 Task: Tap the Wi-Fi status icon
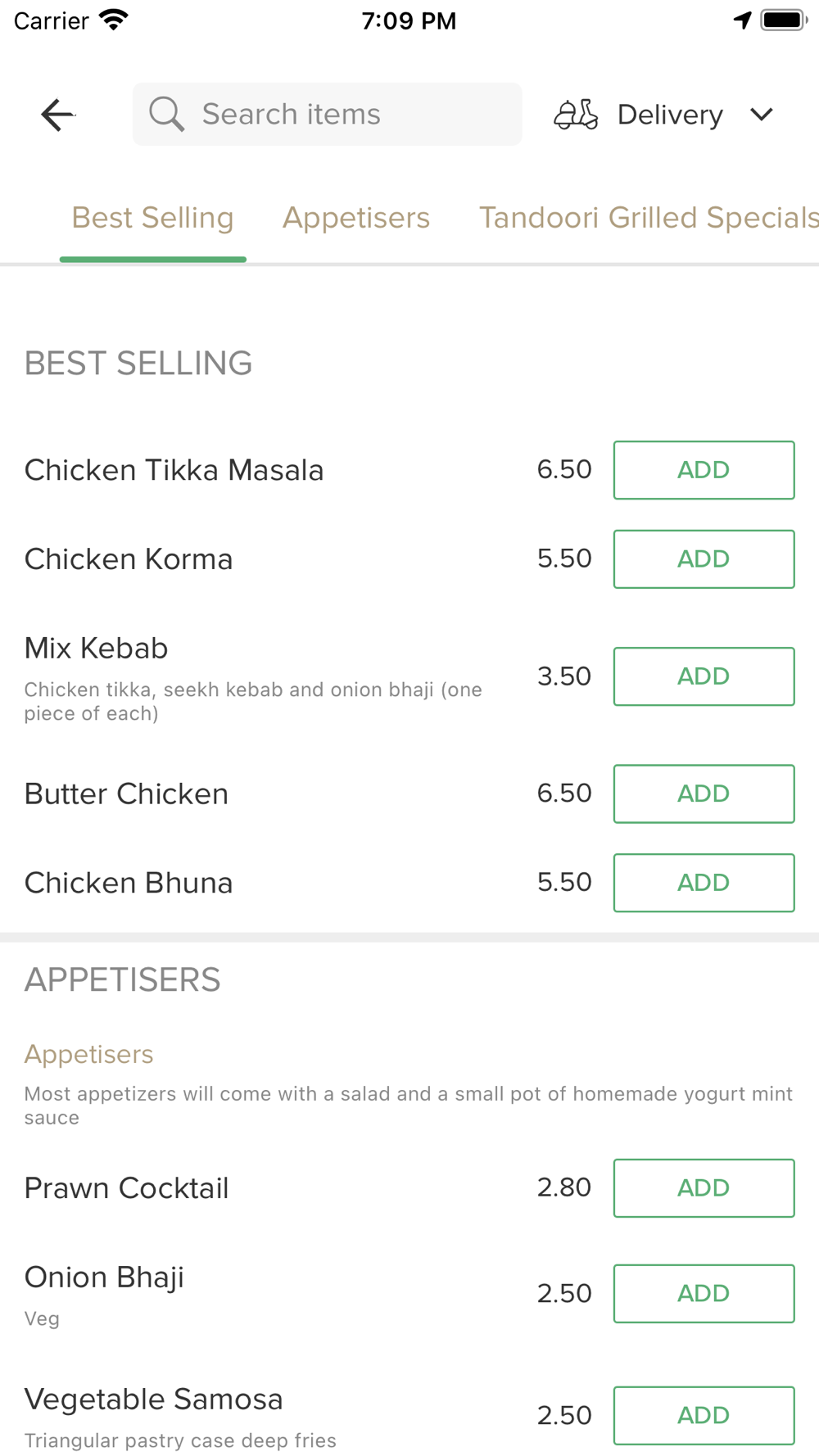click(x=114, y=20)
